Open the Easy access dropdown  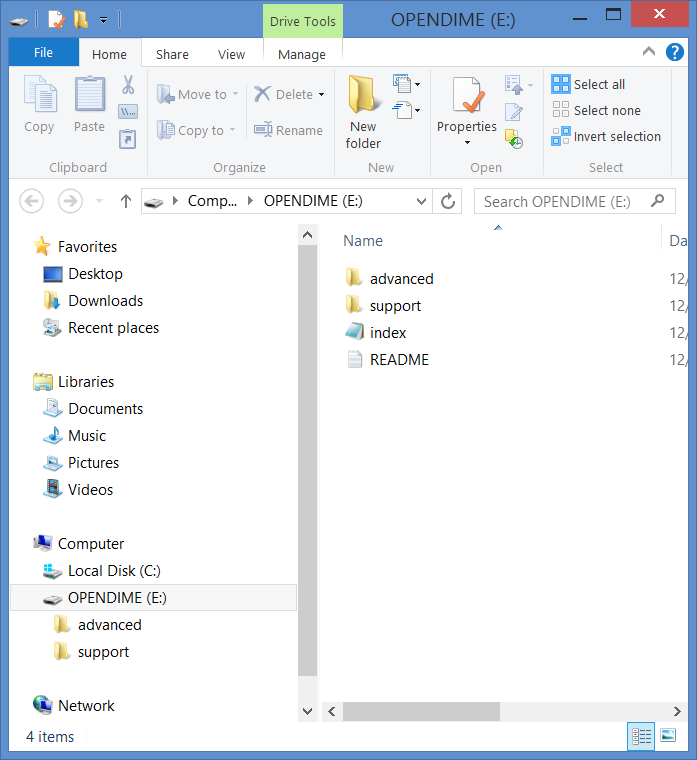(406, 110)
